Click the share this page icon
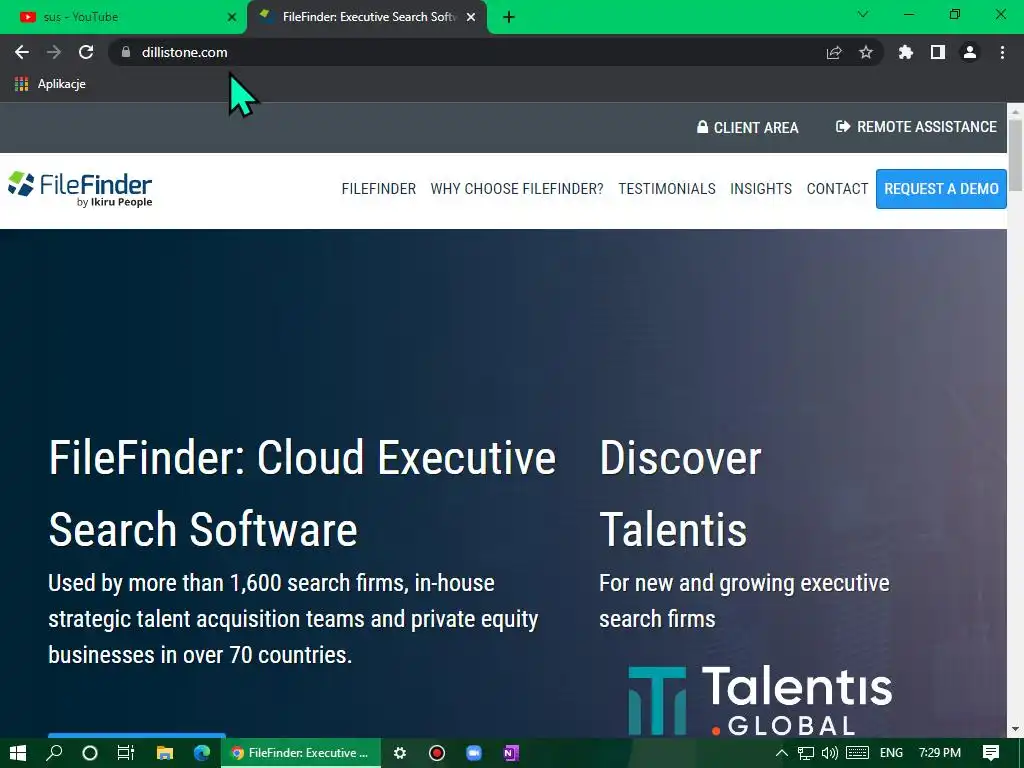1024x768 pixels. [x=834, y=52]
